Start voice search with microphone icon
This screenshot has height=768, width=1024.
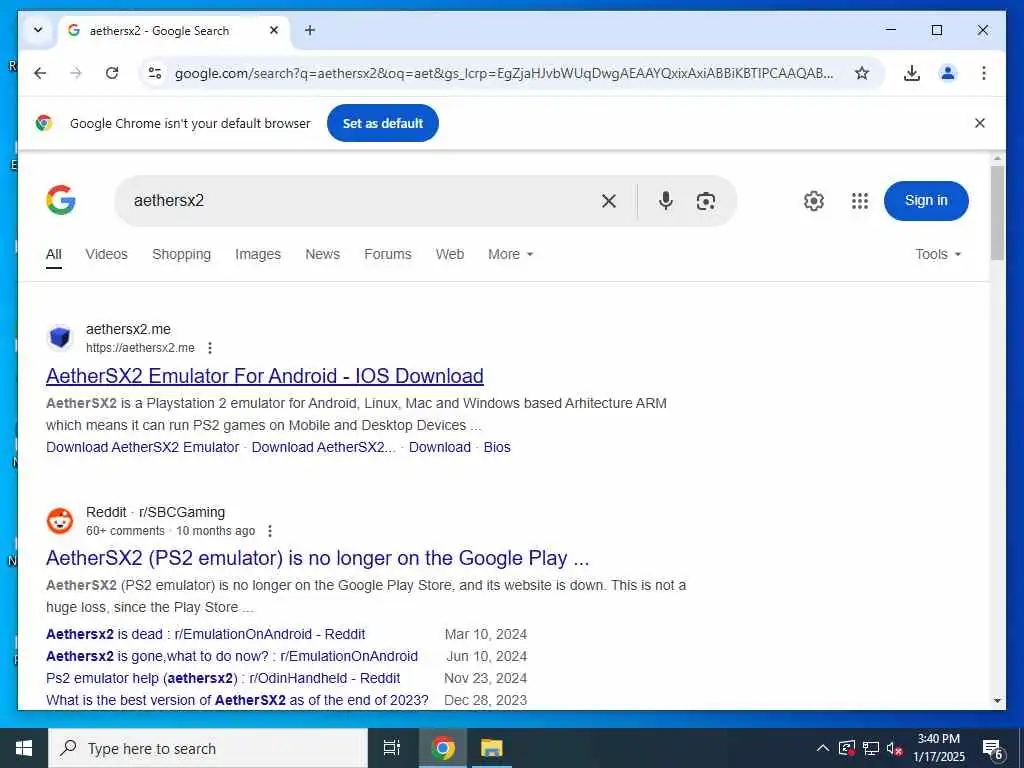click(x=665, y=200)
